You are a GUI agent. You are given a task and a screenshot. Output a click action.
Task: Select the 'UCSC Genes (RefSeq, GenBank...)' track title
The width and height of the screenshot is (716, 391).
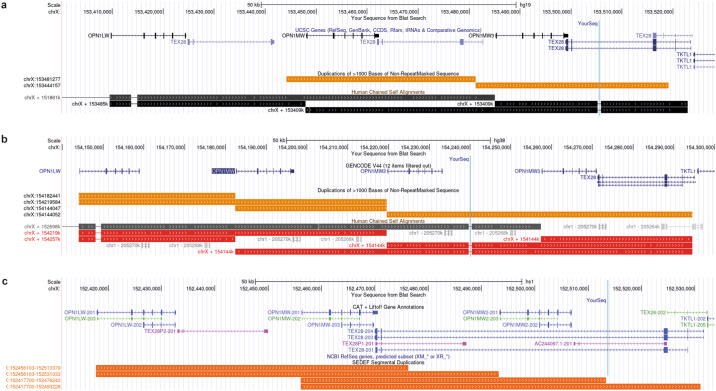point(388,30)
